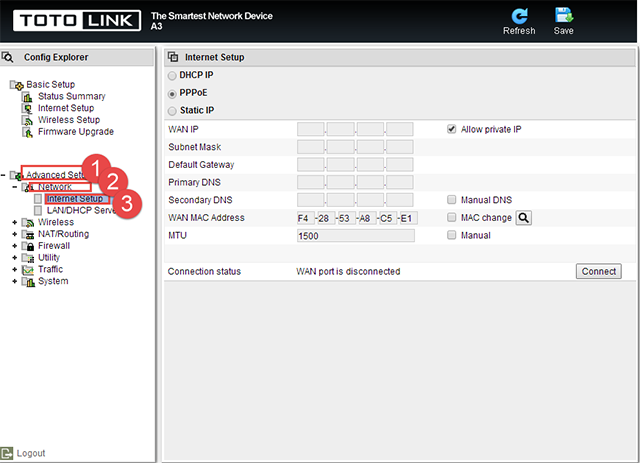Viewport: 640px width, 463px height.
Task: Click the Firmware Upgrade icon
Action: tap(27, 132)
